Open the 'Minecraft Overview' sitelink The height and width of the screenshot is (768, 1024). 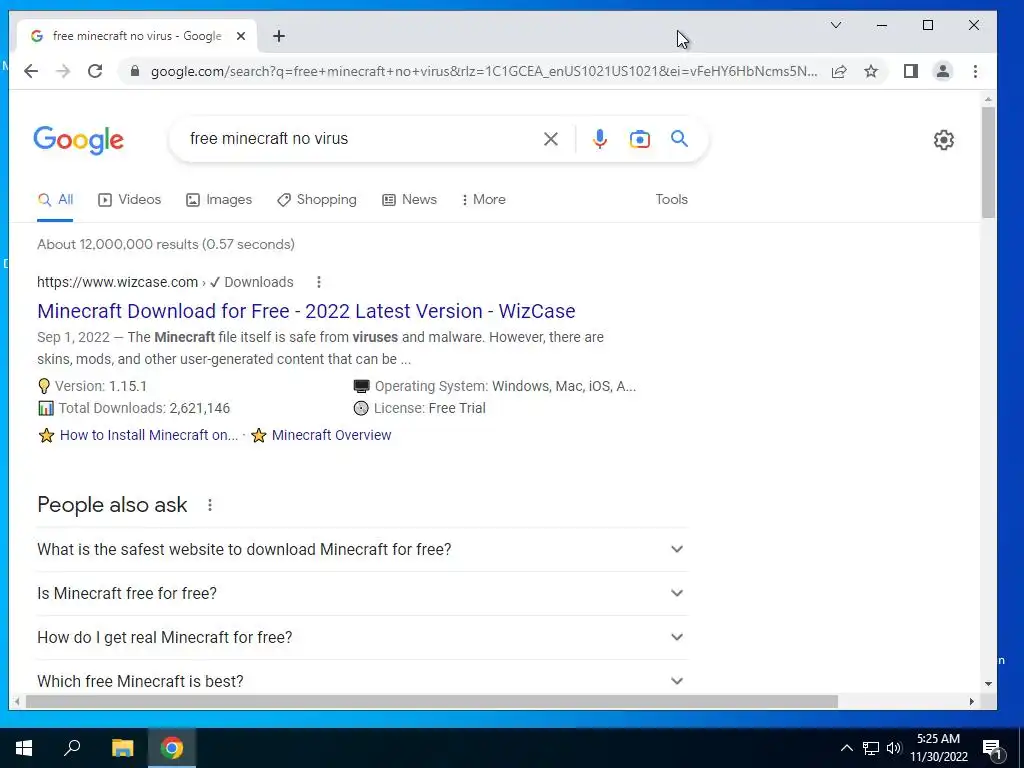point(331,436)
